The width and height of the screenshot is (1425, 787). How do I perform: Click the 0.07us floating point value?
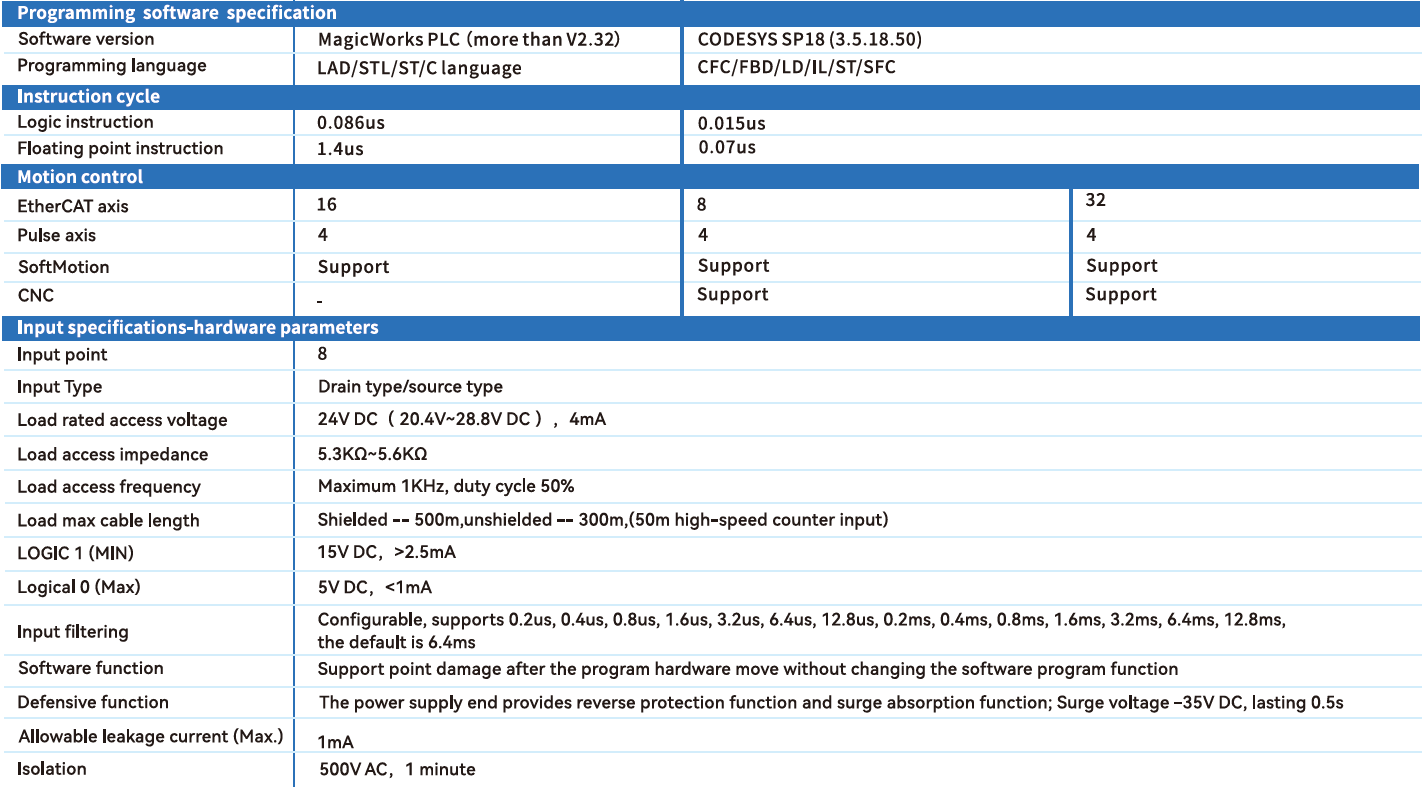[726, 148]
